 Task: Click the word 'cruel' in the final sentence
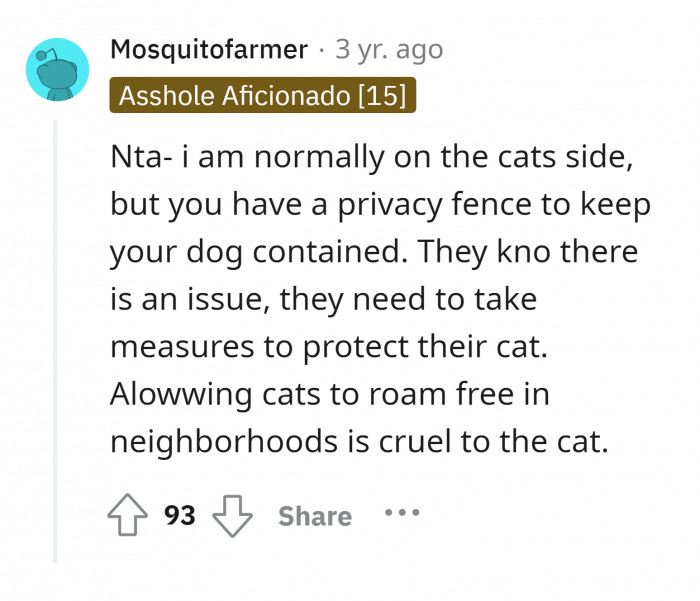click(x=415, y=442)
